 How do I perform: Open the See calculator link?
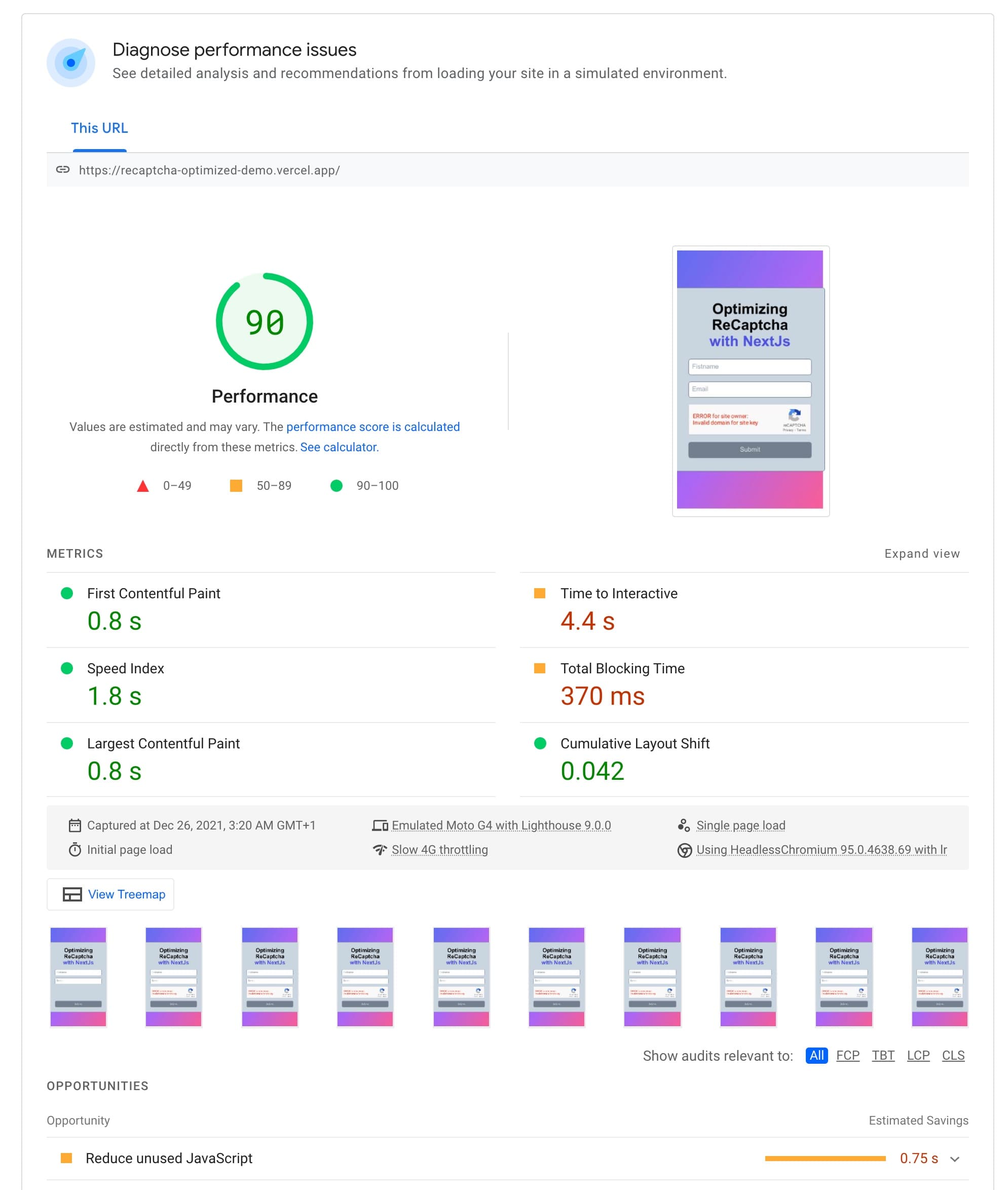tap(339, 447)
